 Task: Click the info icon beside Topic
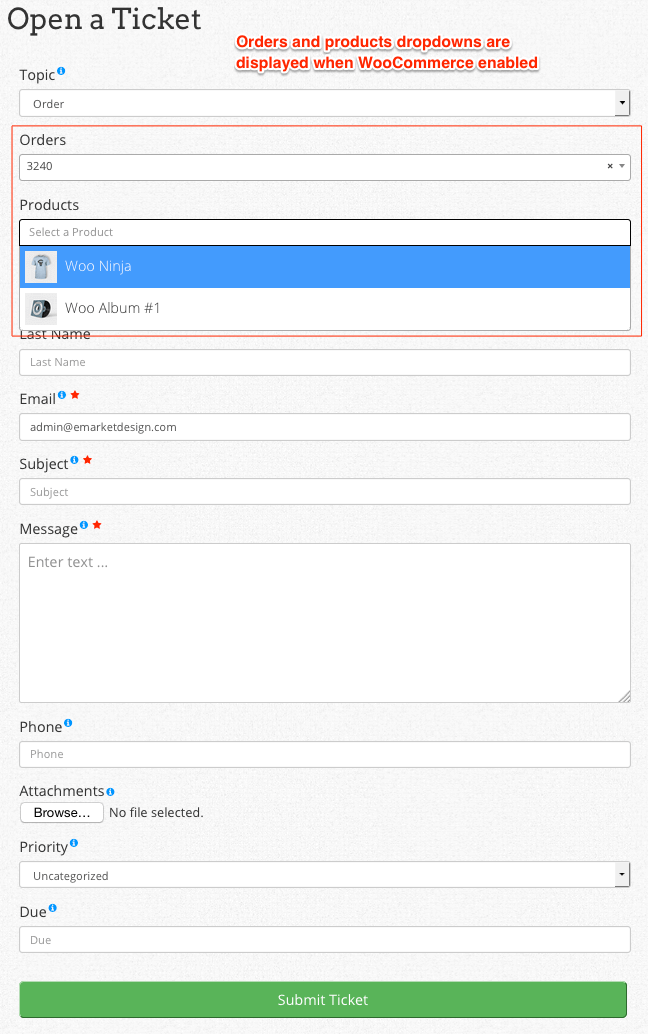tap(62, 71)
